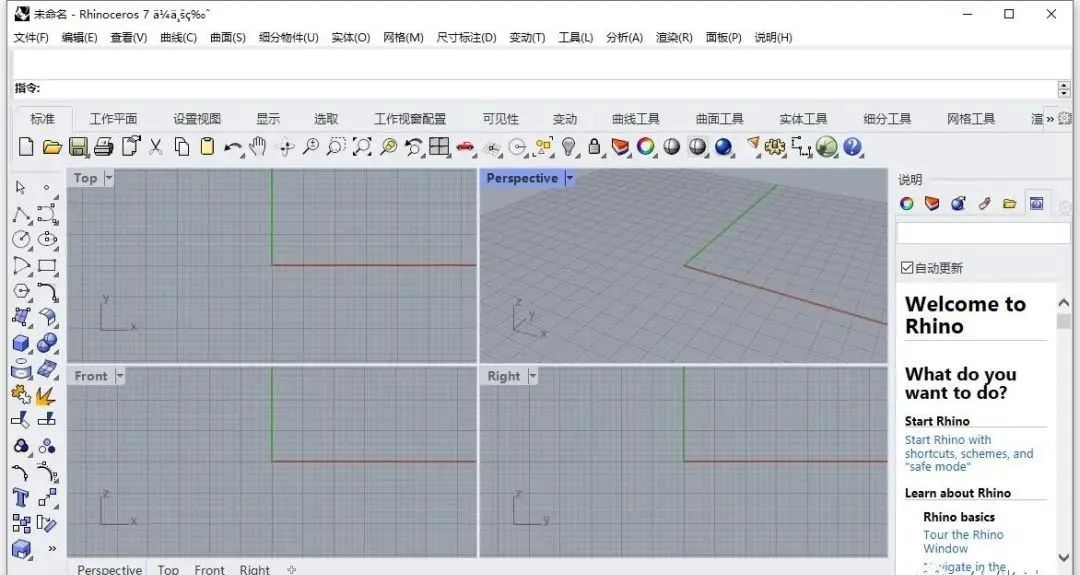
Task: Select the Top tab at bottom viewport tabs
Action: click(168, 569)
